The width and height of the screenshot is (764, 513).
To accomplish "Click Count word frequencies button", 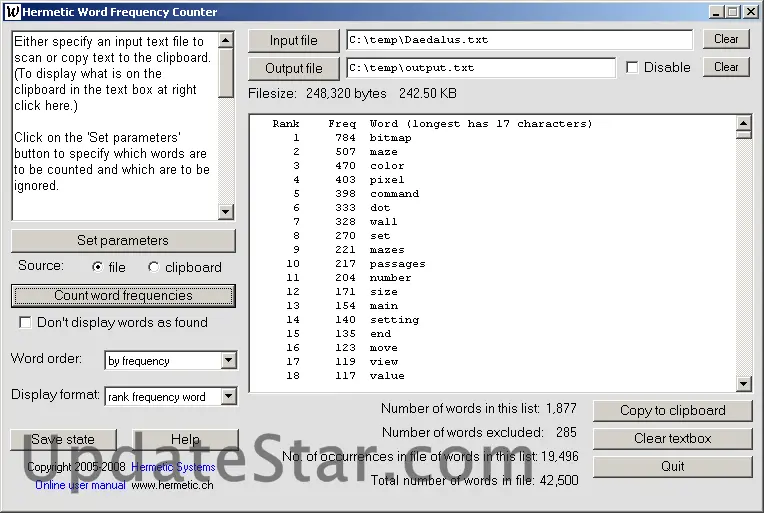I will [x=123, y=296].
